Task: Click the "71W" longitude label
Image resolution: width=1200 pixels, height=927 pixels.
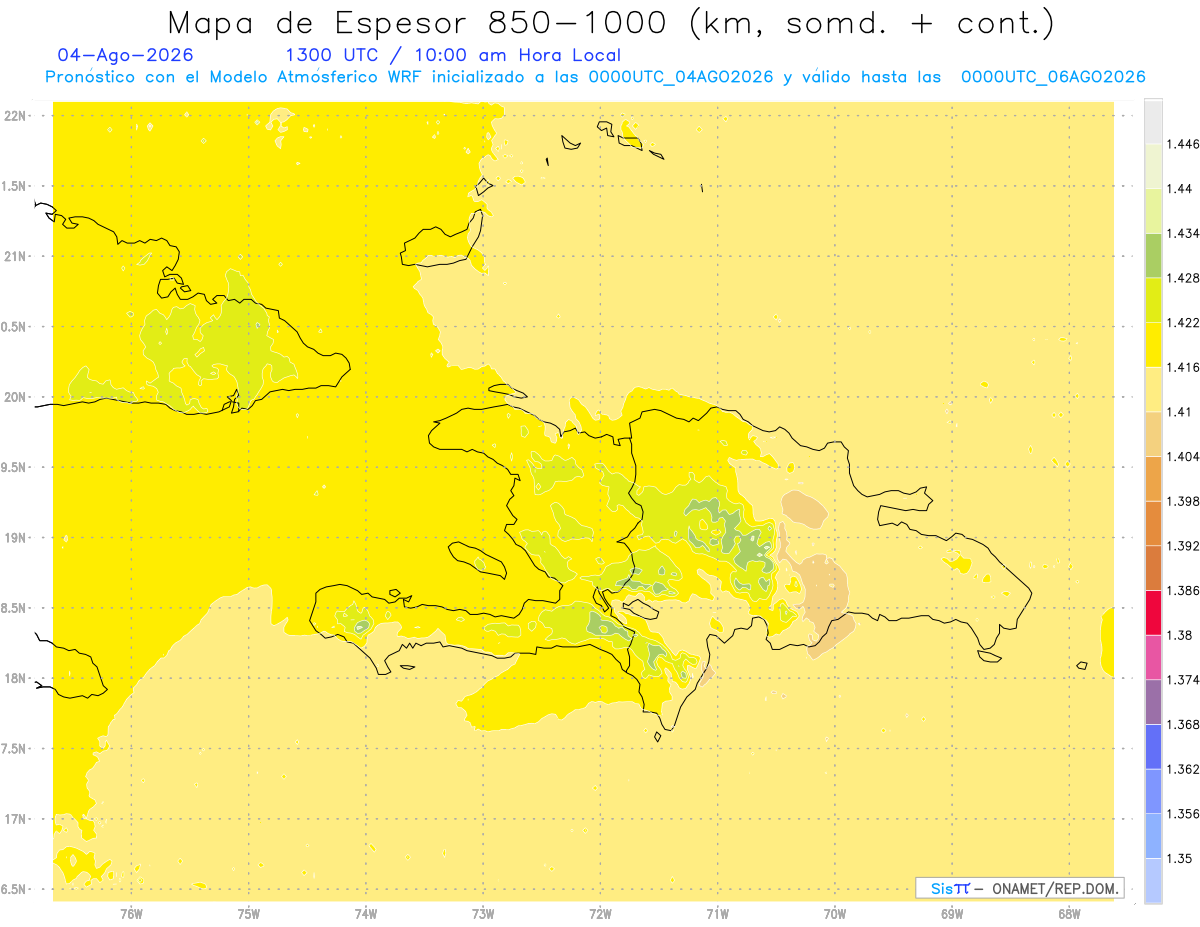Action: coord(717,913)
